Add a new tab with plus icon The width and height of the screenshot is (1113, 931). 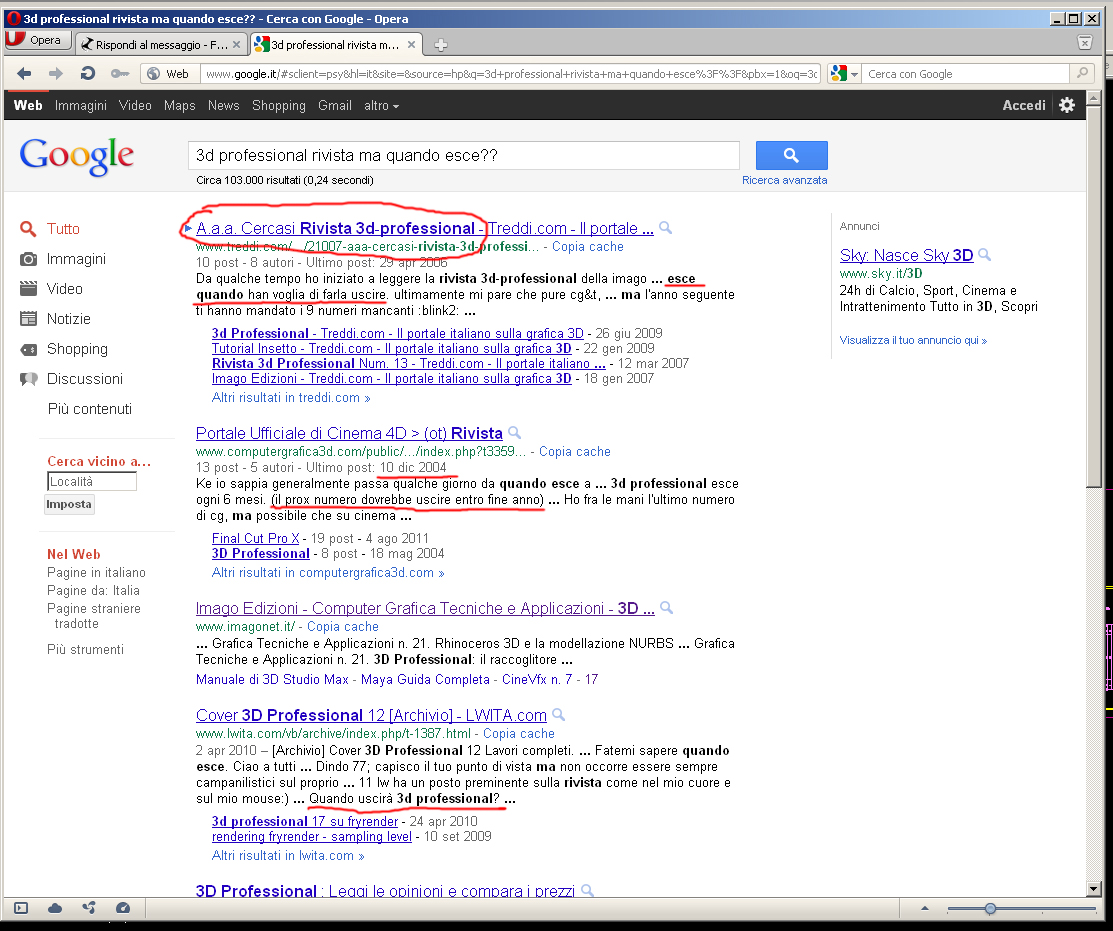441,45
